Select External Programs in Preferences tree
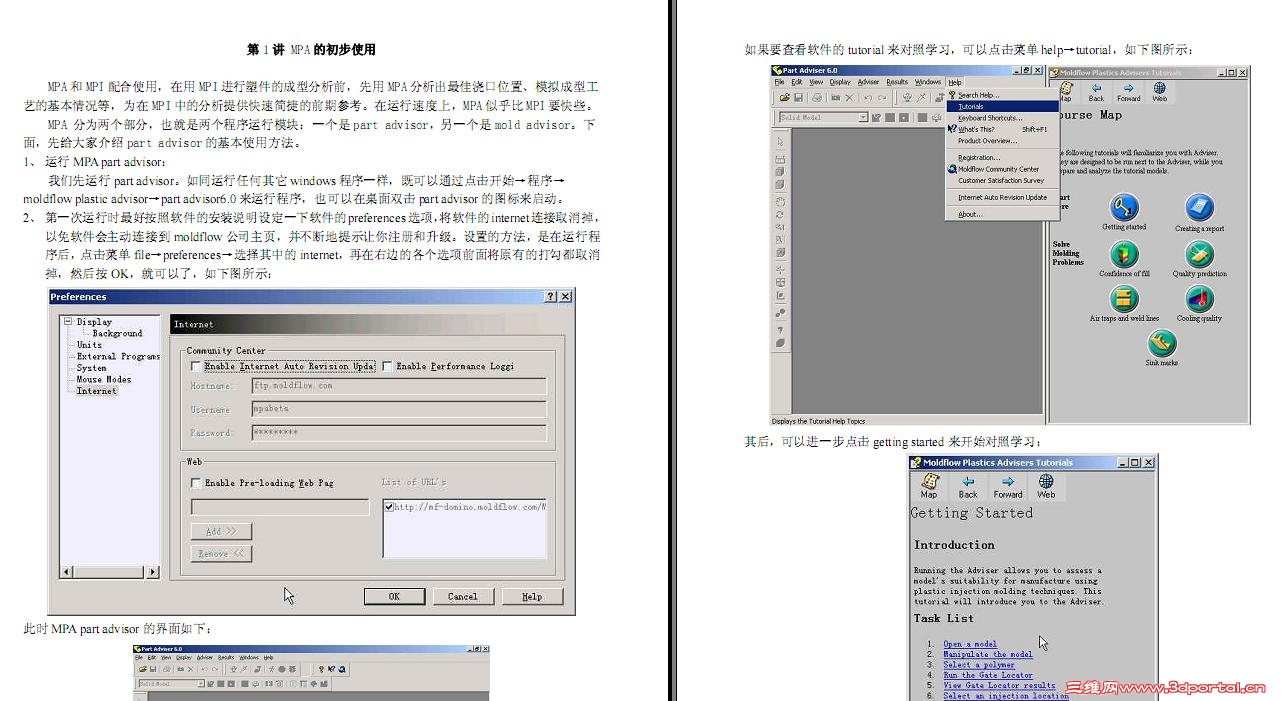Viewport: 1285px width, 701px height. tap(118, 356)
